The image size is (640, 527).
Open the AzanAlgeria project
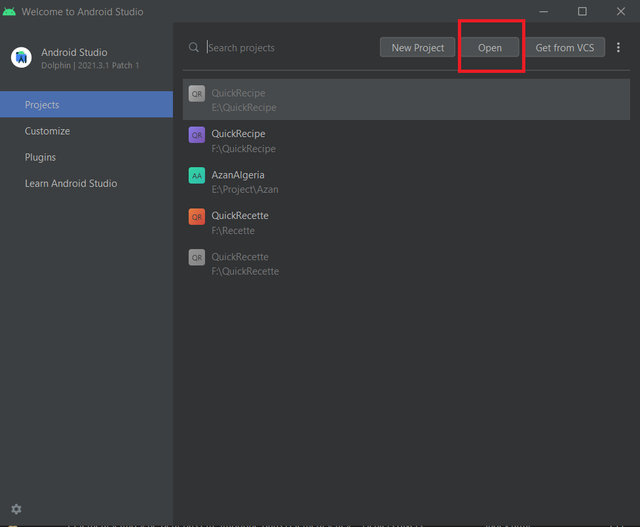click(x=406, y=182)
